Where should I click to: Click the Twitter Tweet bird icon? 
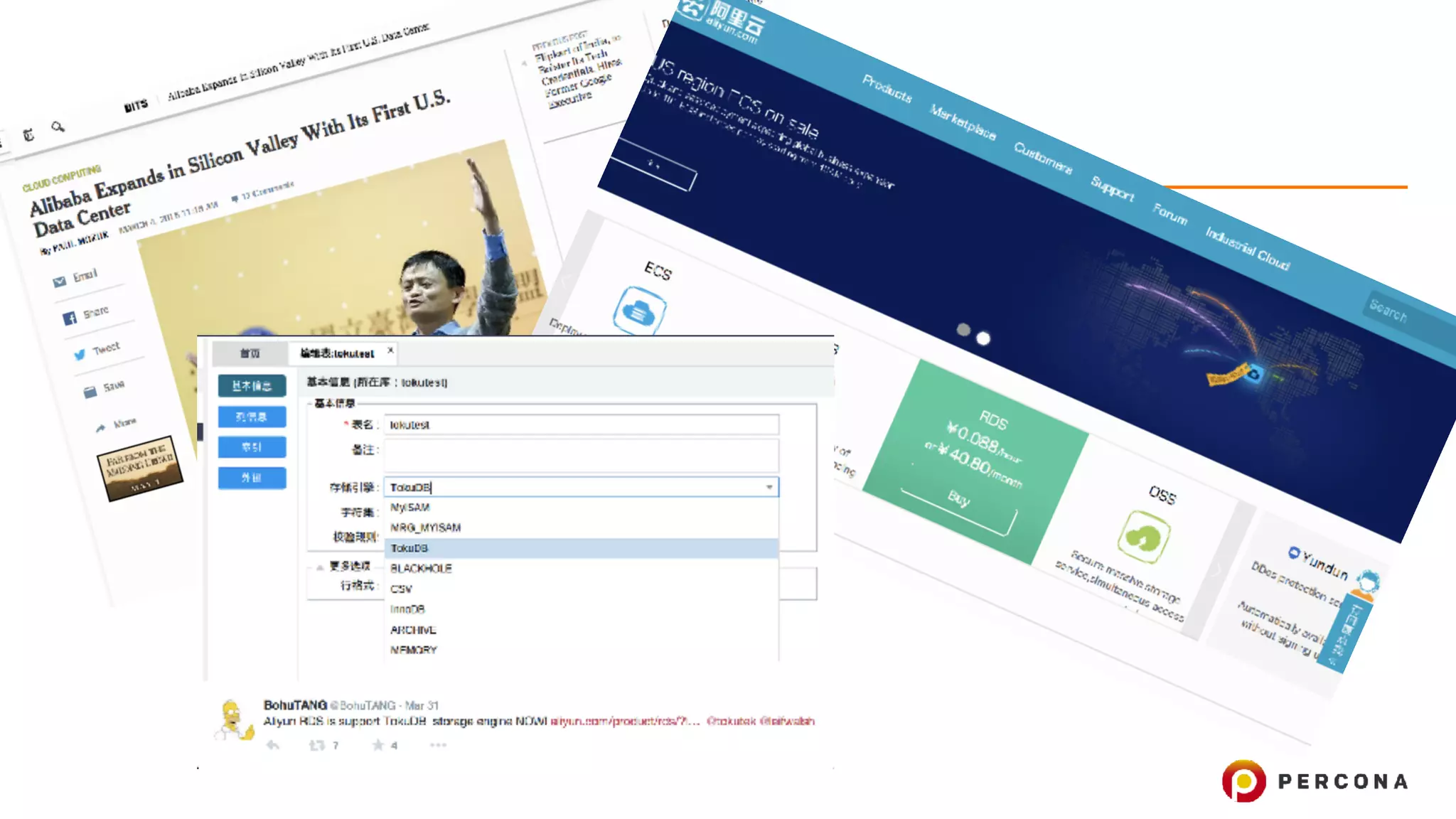pyautogui.click(x=79, y=354)
